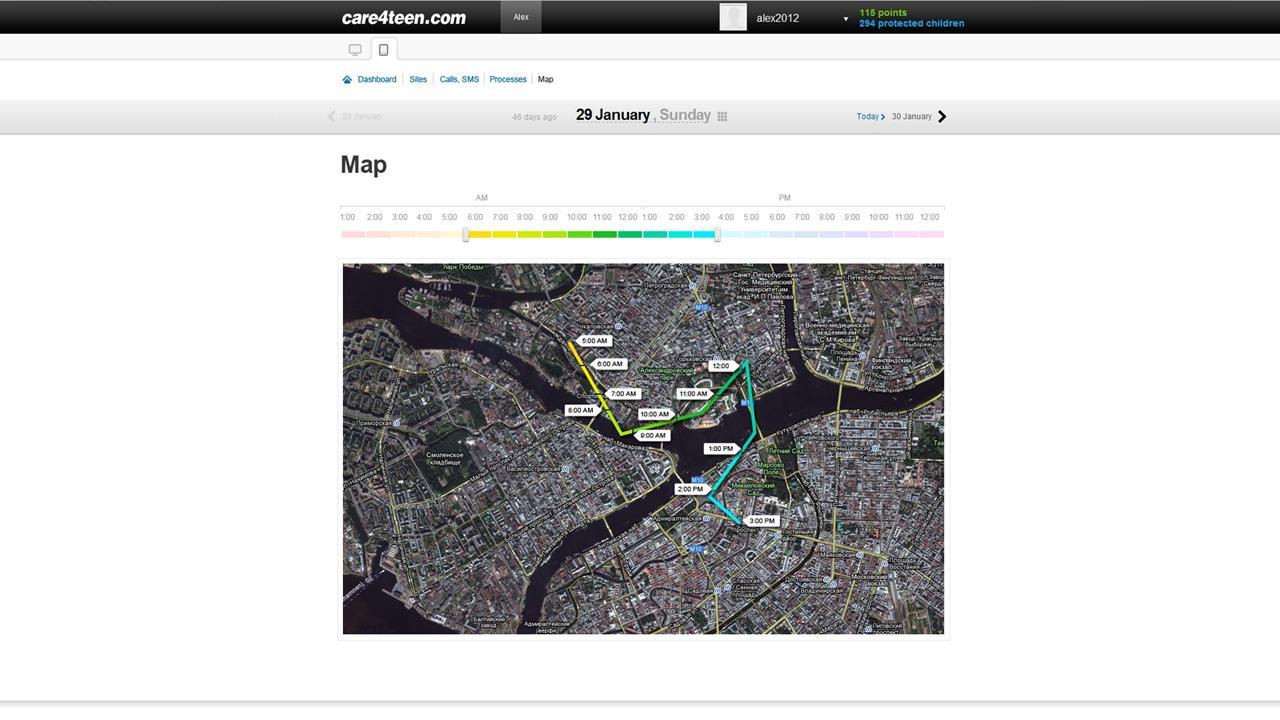Click the 5:00 AM map location marker
This screenshot has width=1280, height=720.
(x=594, y=341)
